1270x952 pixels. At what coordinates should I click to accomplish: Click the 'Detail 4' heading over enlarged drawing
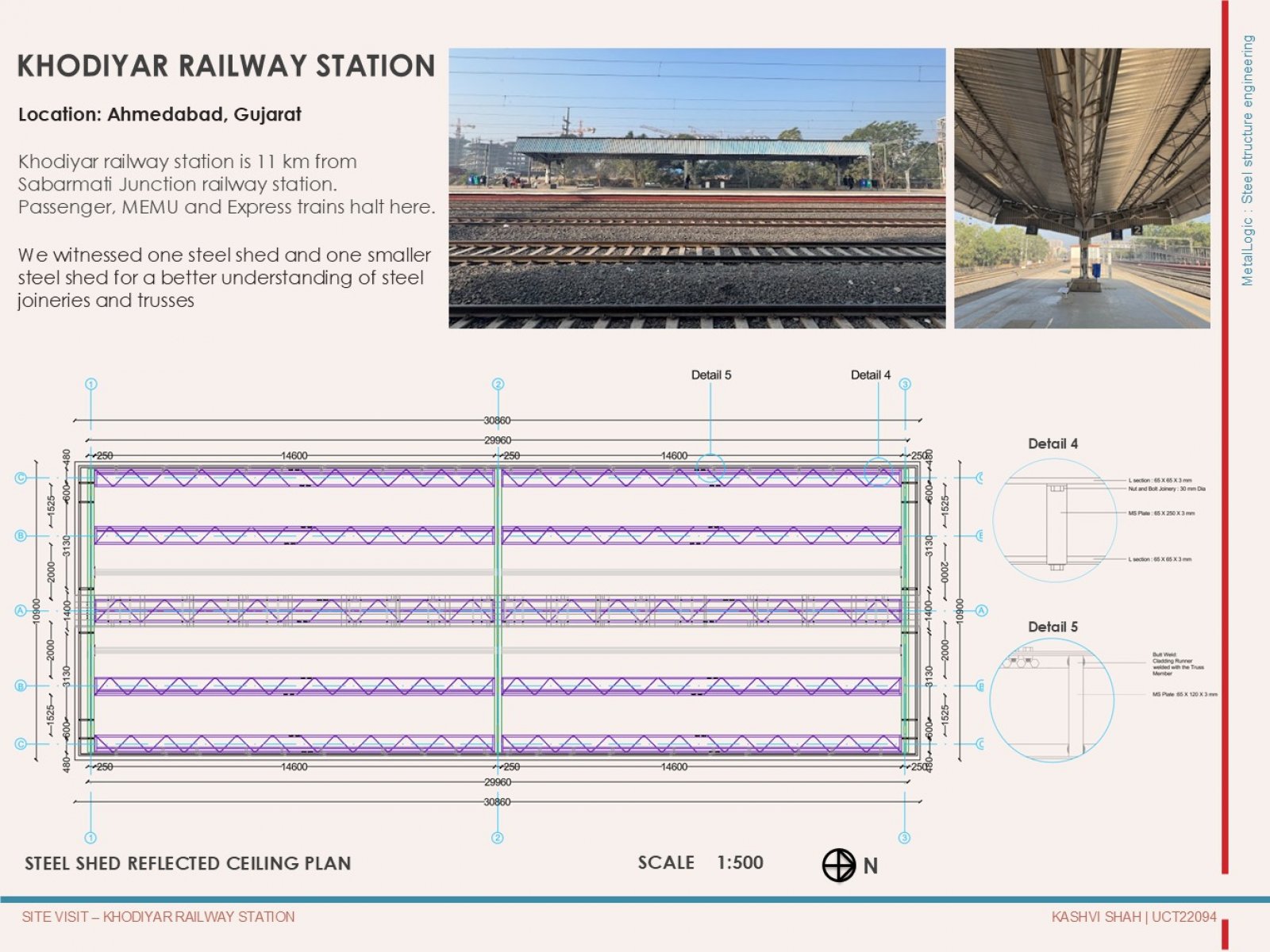[1053, 444]
